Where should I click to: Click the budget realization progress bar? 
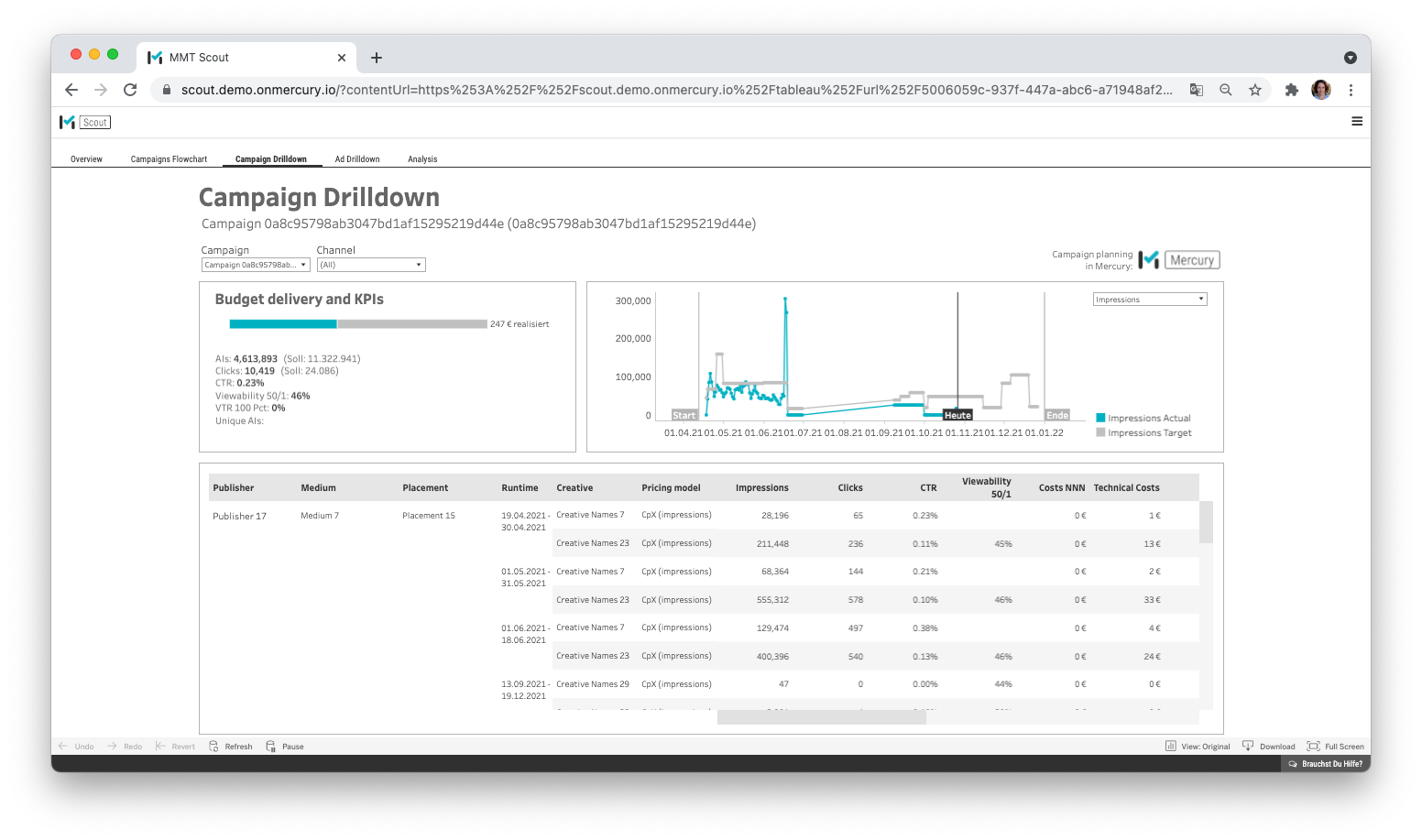coord(357,323)
